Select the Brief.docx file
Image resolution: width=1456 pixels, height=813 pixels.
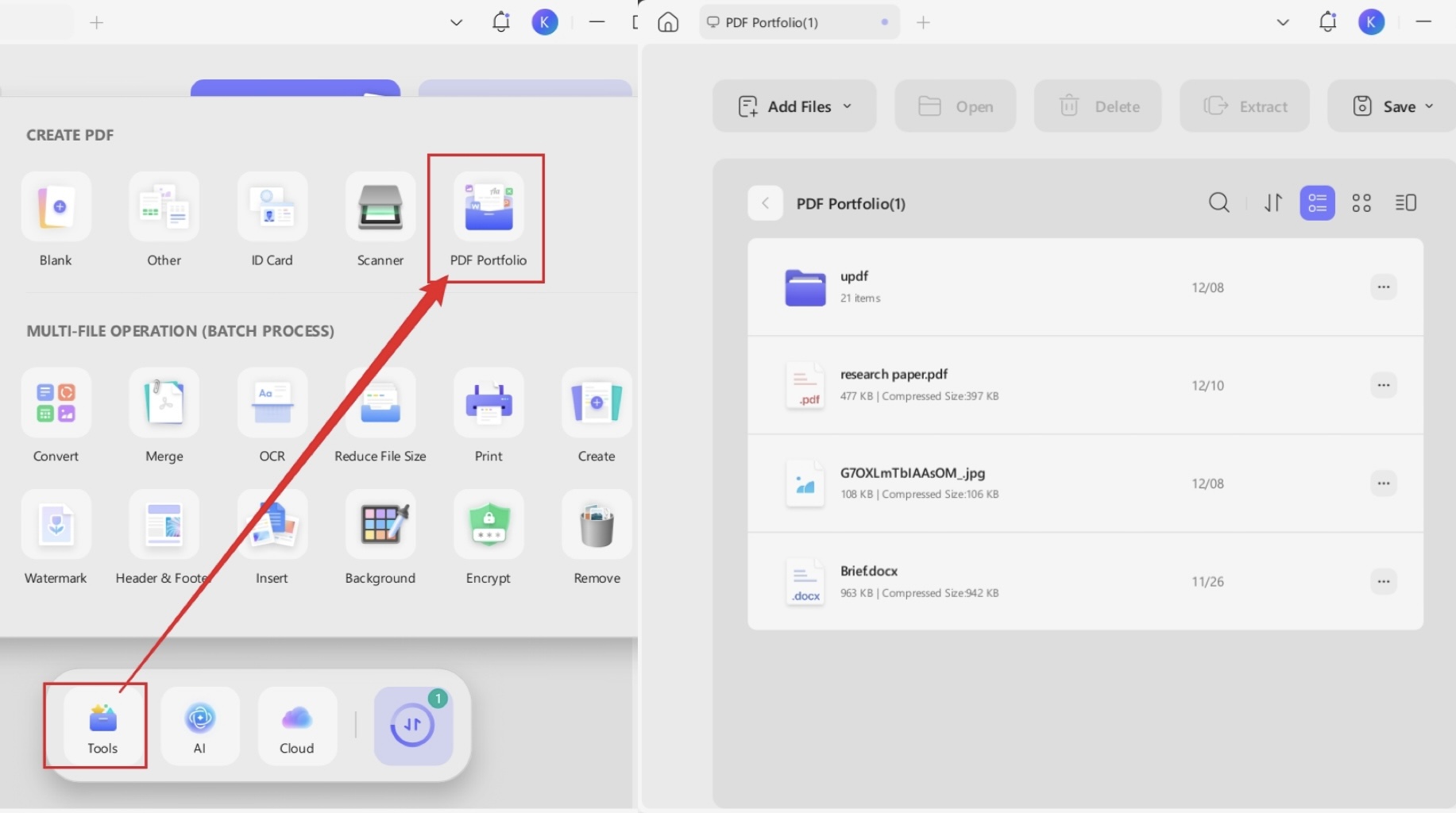click(1085, 581)
